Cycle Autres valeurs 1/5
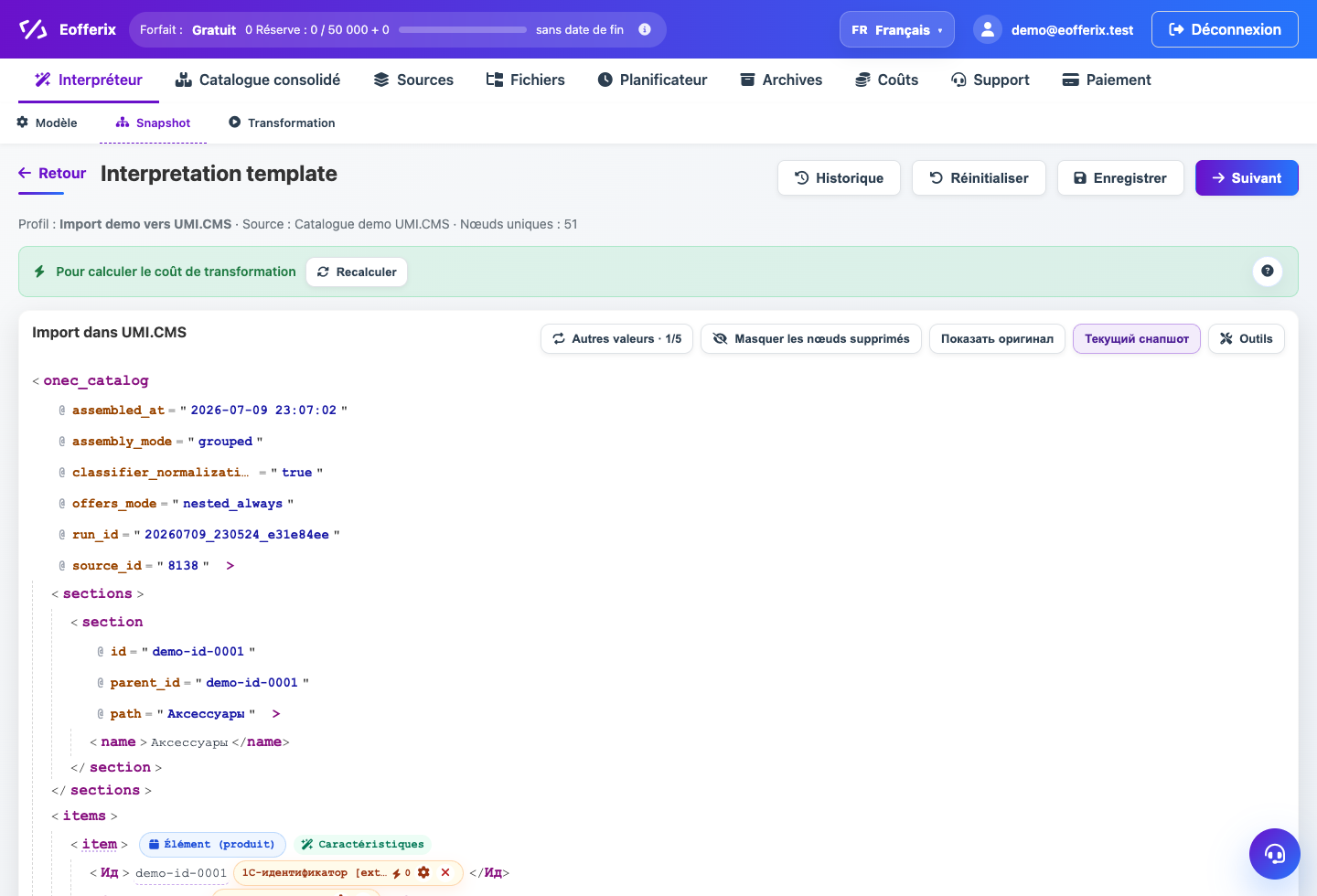Screen dimensions: 1317x896 [x=617, y=338]
